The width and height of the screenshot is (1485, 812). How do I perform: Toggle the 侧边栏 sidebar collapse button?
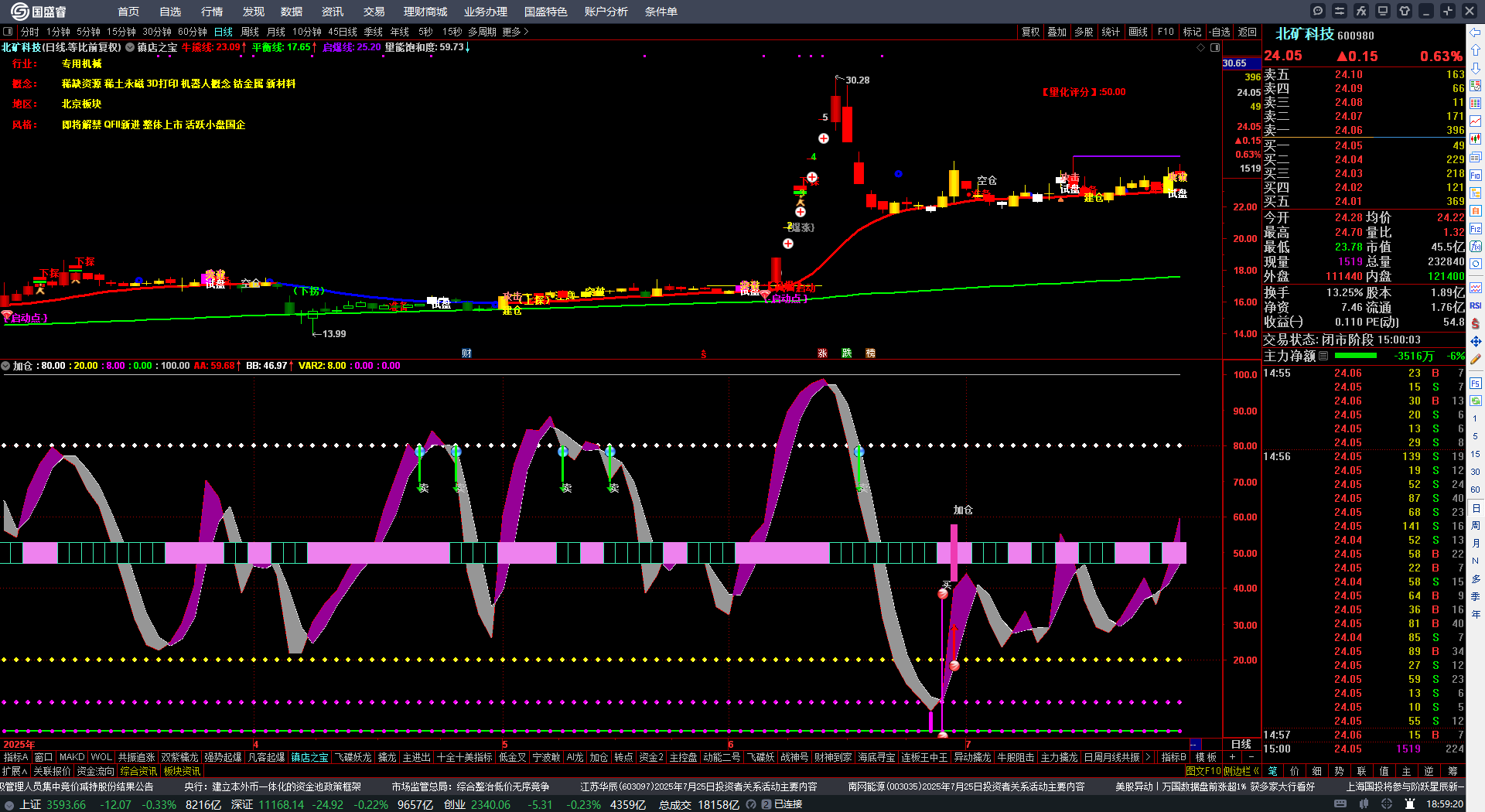[x=1241, y=771]
